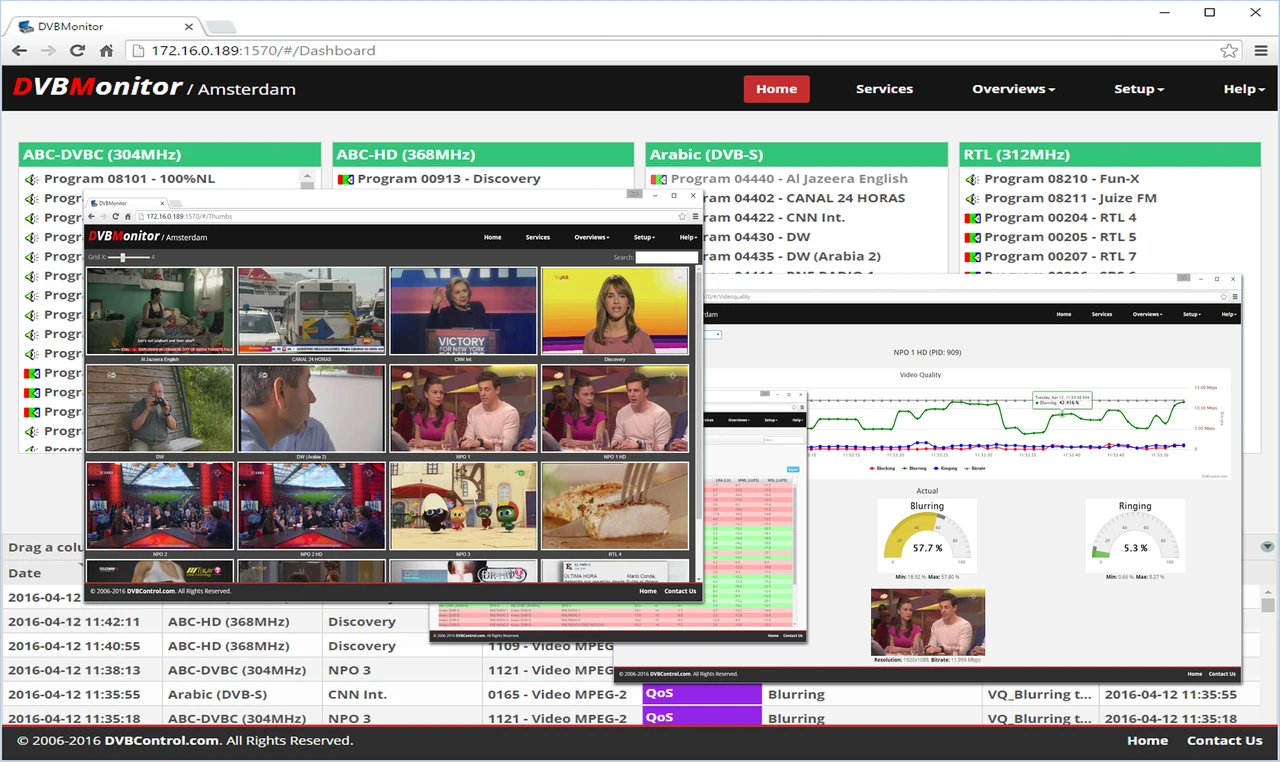Open Services in the Thumbs window navbar
1280x762 pixels.
(x=538, y=237)
